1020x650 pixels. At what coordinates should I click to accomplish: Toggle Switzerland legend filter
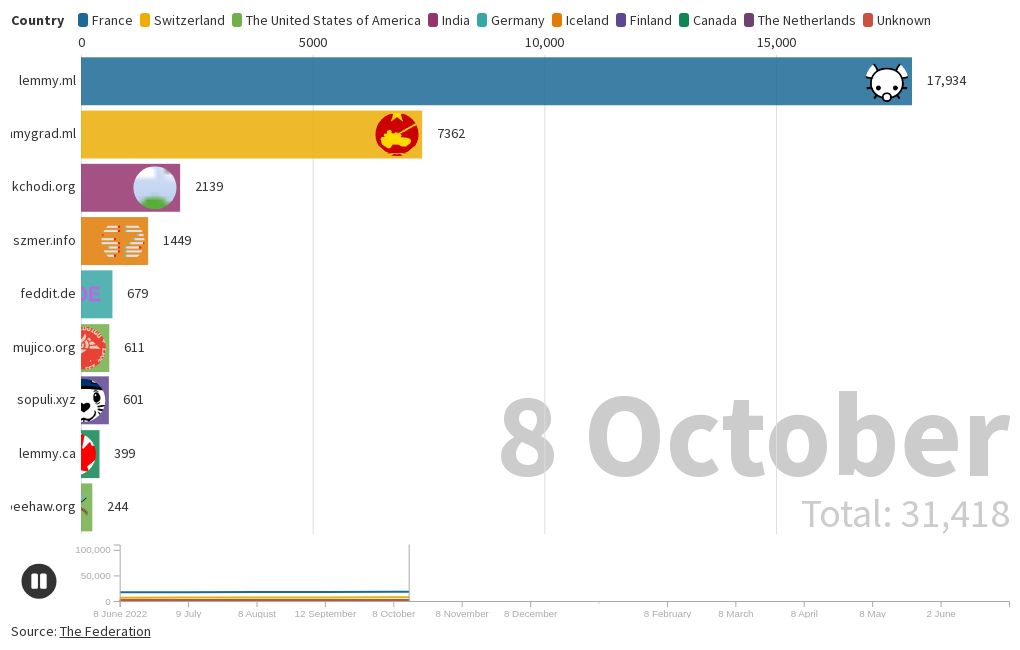(182, 20)
